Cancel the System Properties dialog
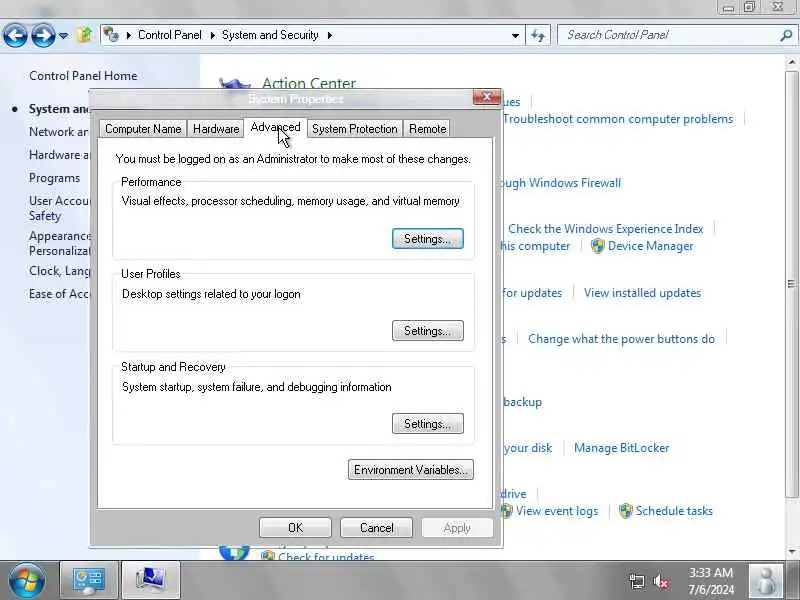The width and height of the screenshot is (800, 600). click(377, 528)
